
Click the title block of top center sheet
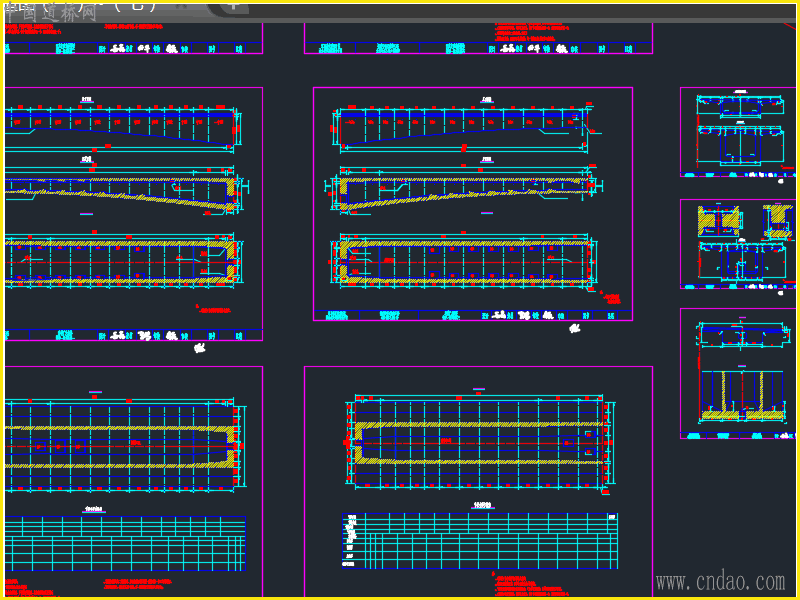point(478,48)
